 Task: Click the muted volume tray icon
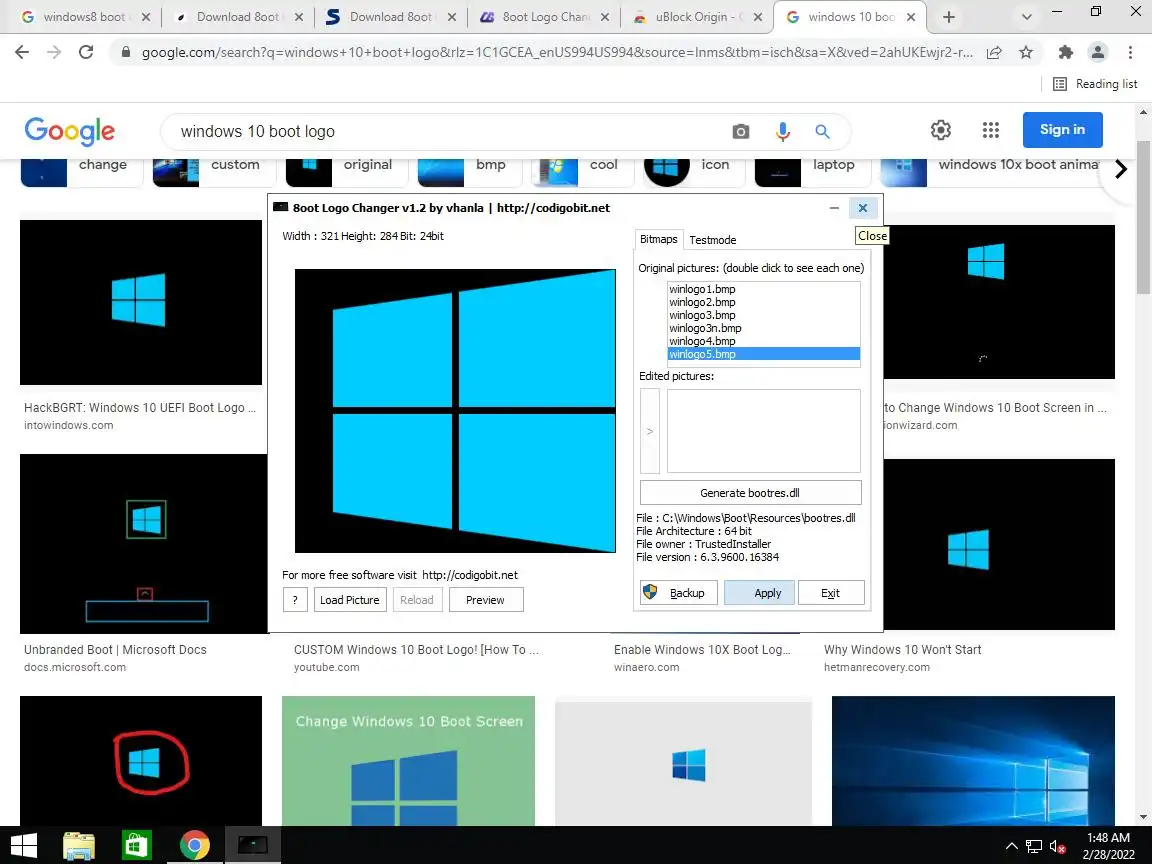click(x=1058, y=846)
